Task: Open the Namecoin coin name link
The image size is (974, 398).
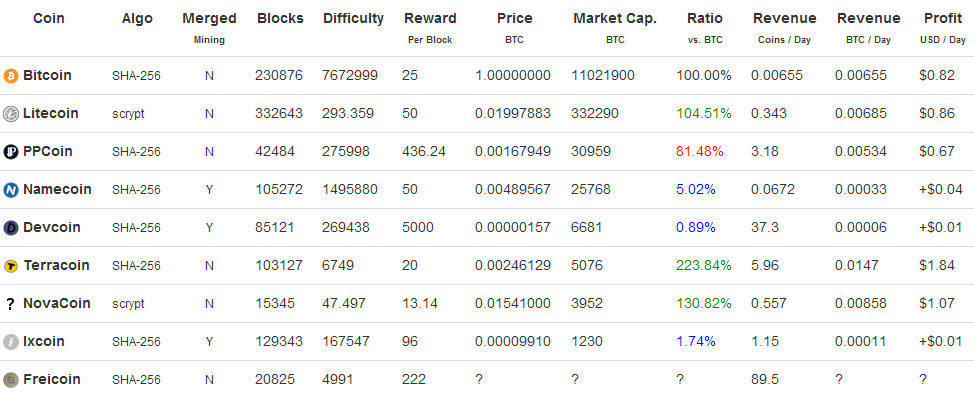Action: (57, 189)
